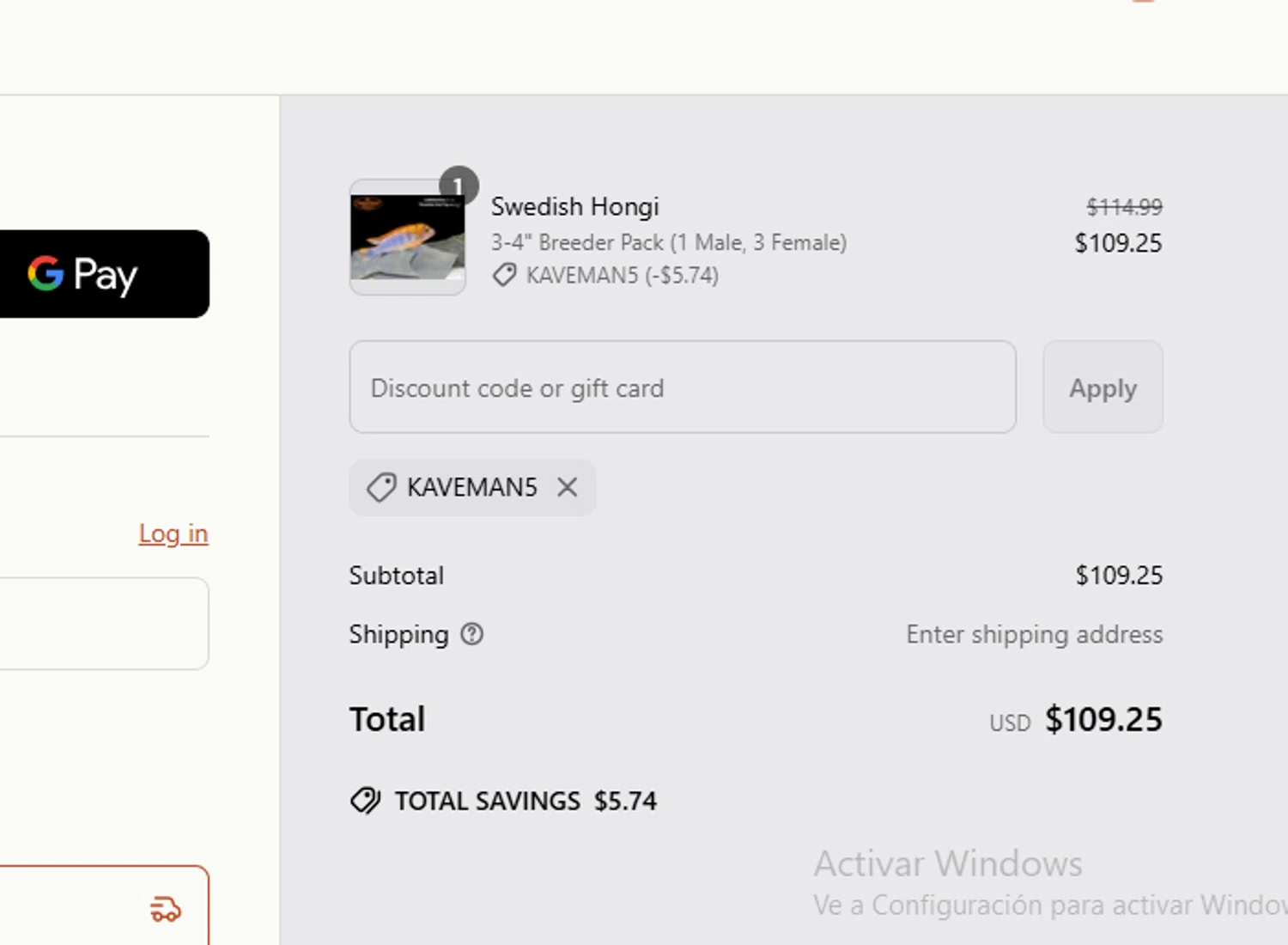Viewport: 1288px width, 945px height.
Task: Click the Total Savings tag icon
Action: coord(366,801)
